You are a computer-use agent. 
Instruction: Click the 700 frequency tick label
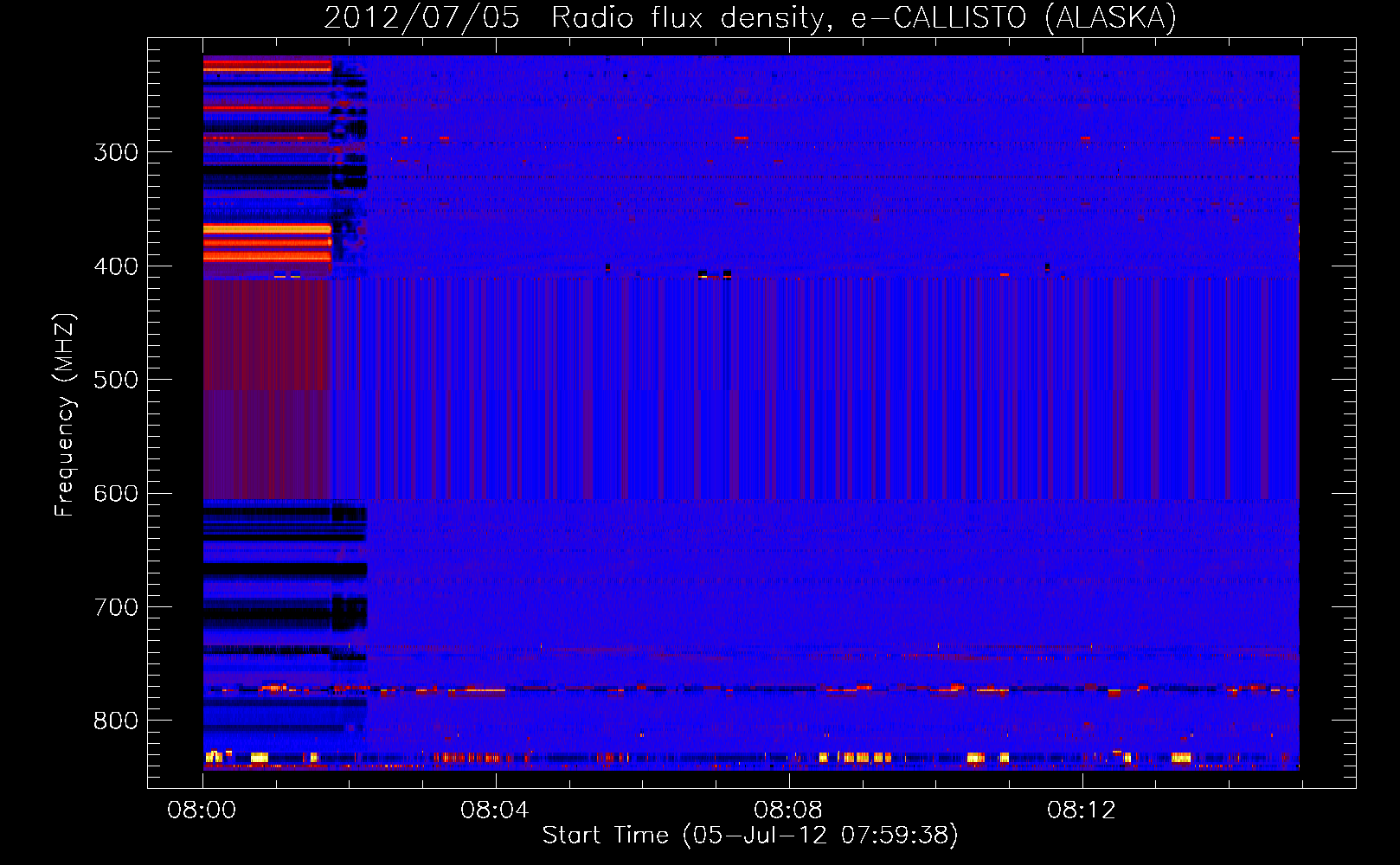click(116, 607)
